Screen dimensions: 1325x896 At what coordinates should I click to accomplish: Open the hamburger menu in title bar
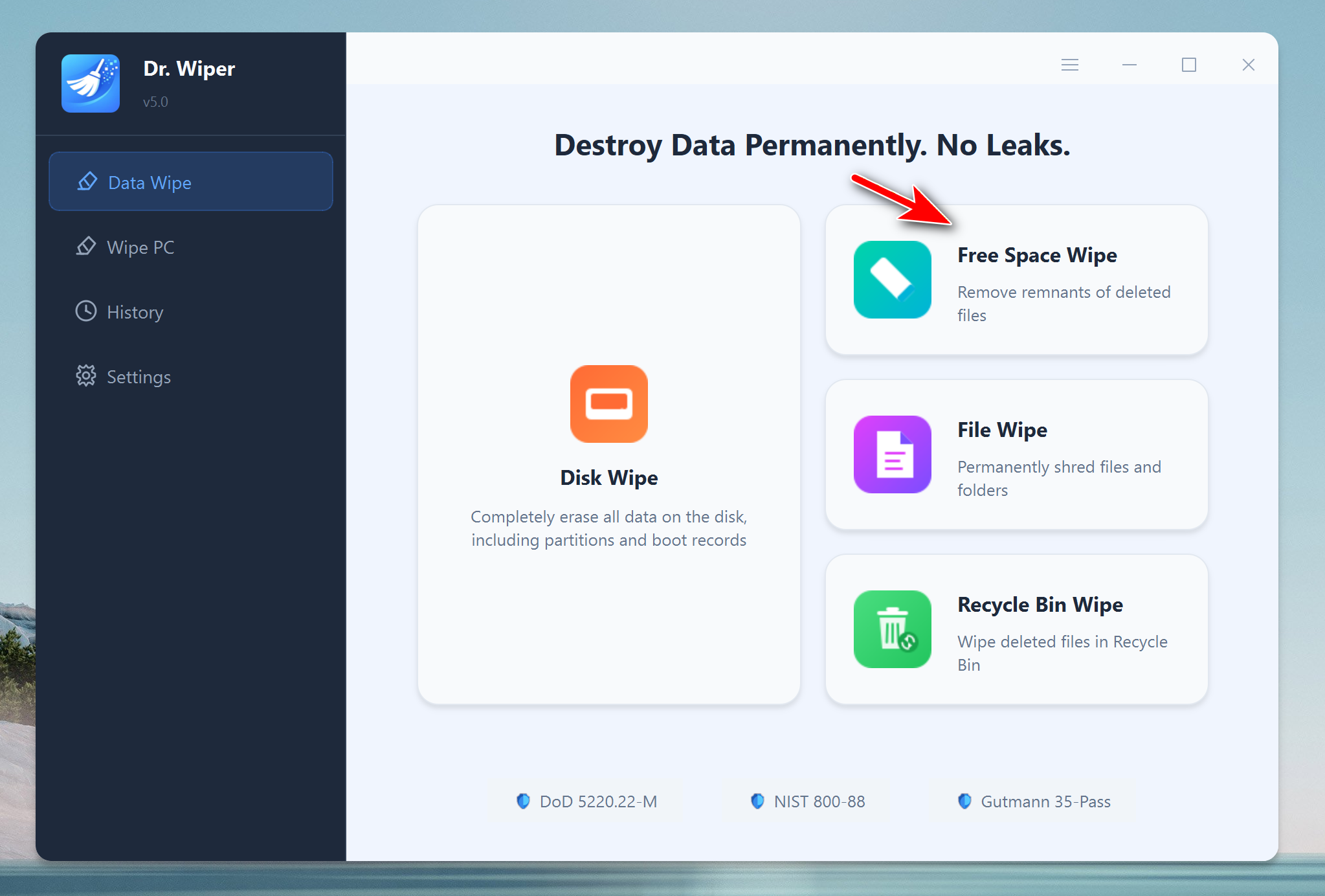[x=1070, y=65]
